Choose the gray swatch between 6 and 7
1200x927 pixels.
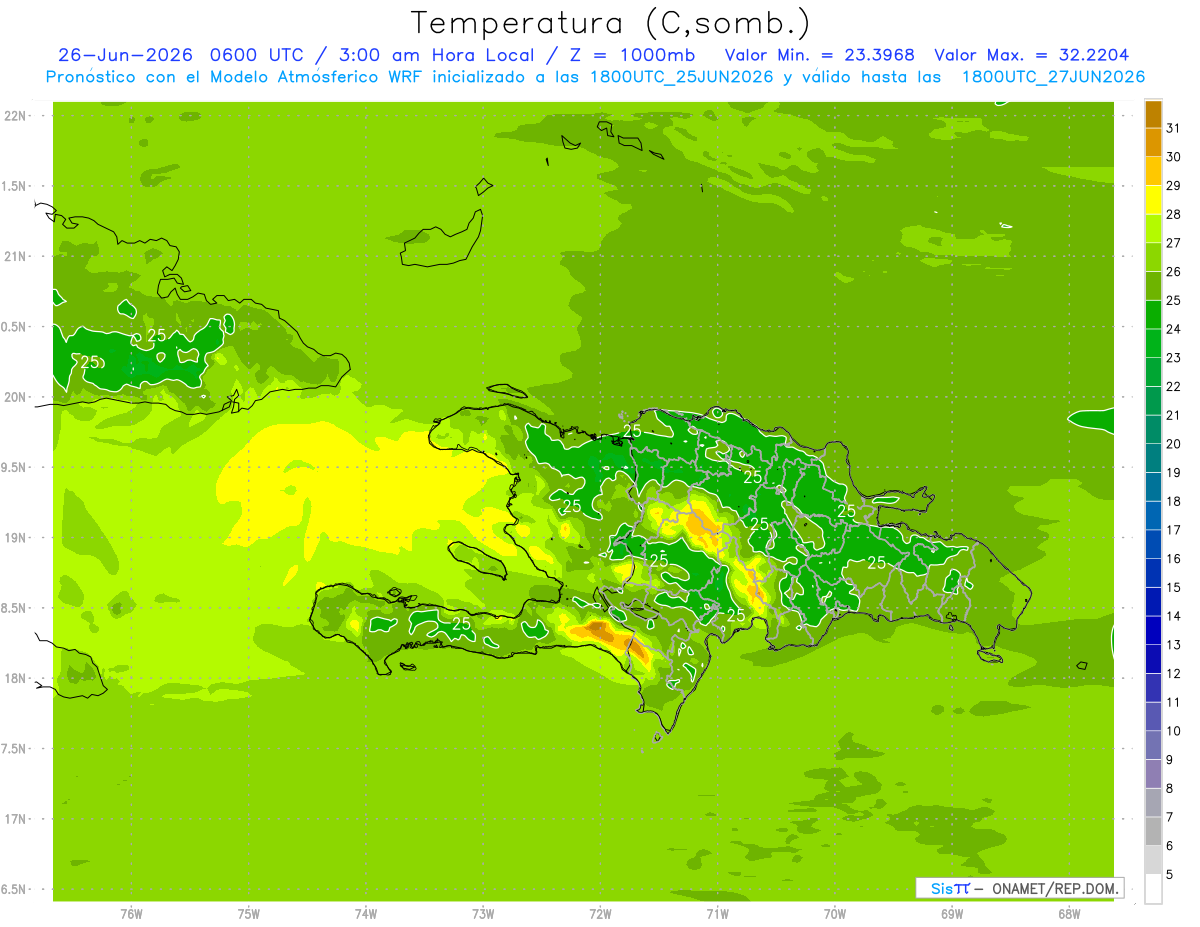coord(1153,831)
